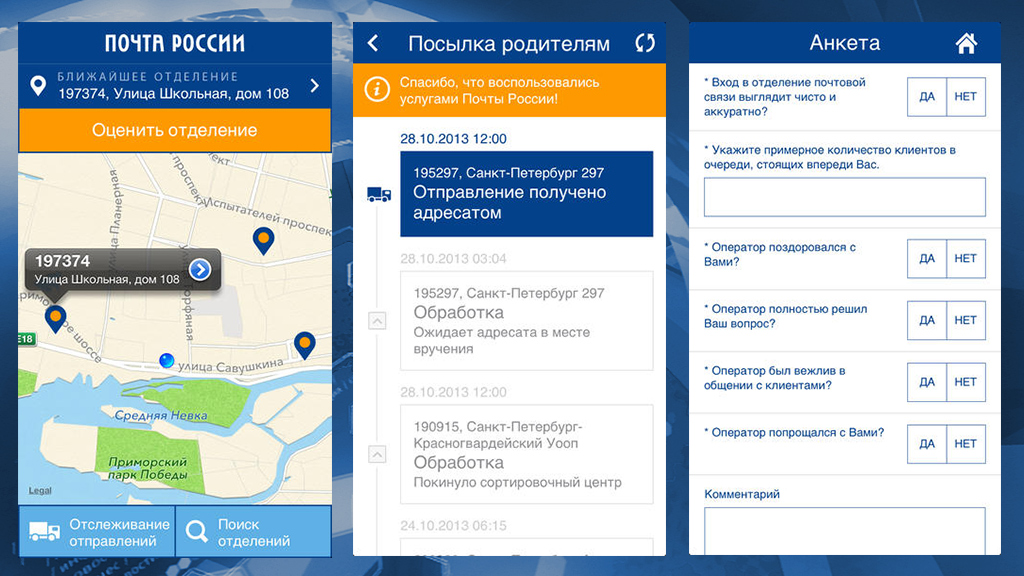Select НЕТ for operator greeted you
Viewport: 1024px width, 576px height.
[x=965, y=258]
